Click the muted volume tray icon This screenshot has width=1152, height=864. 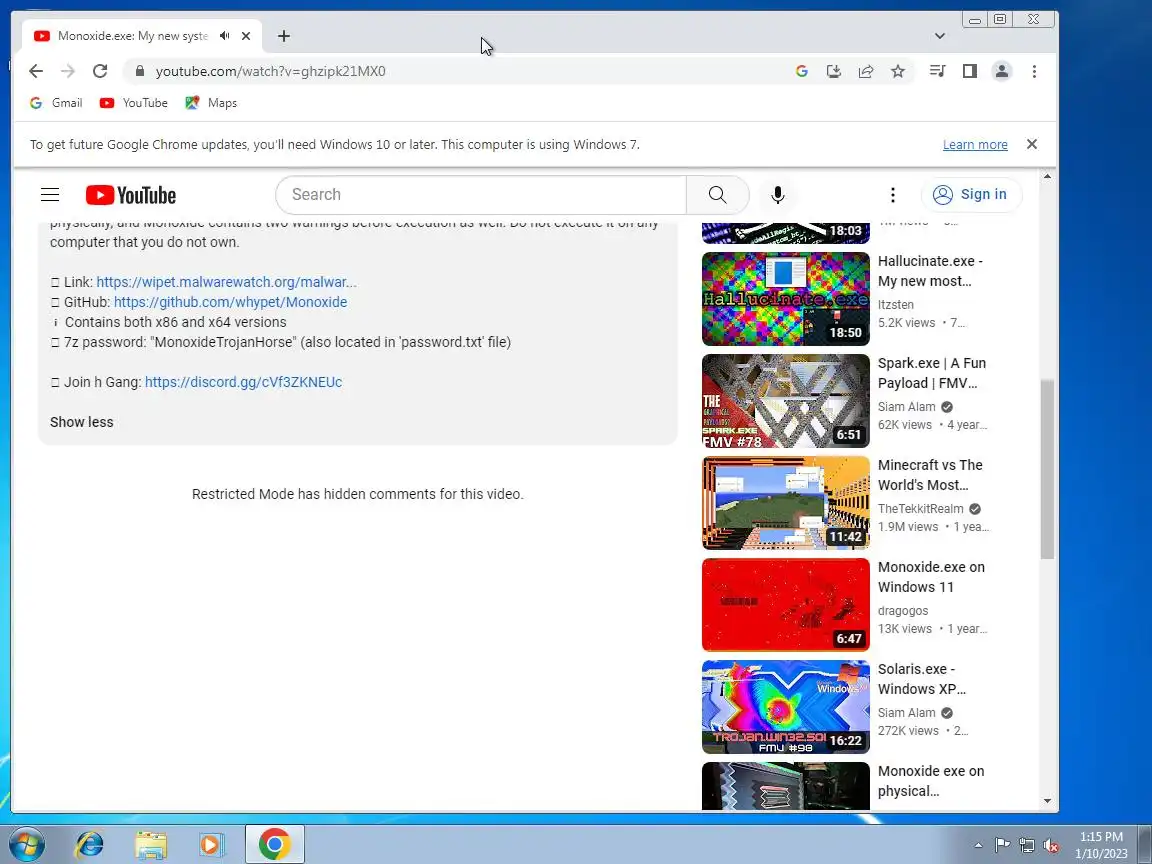pos(1051,846)
